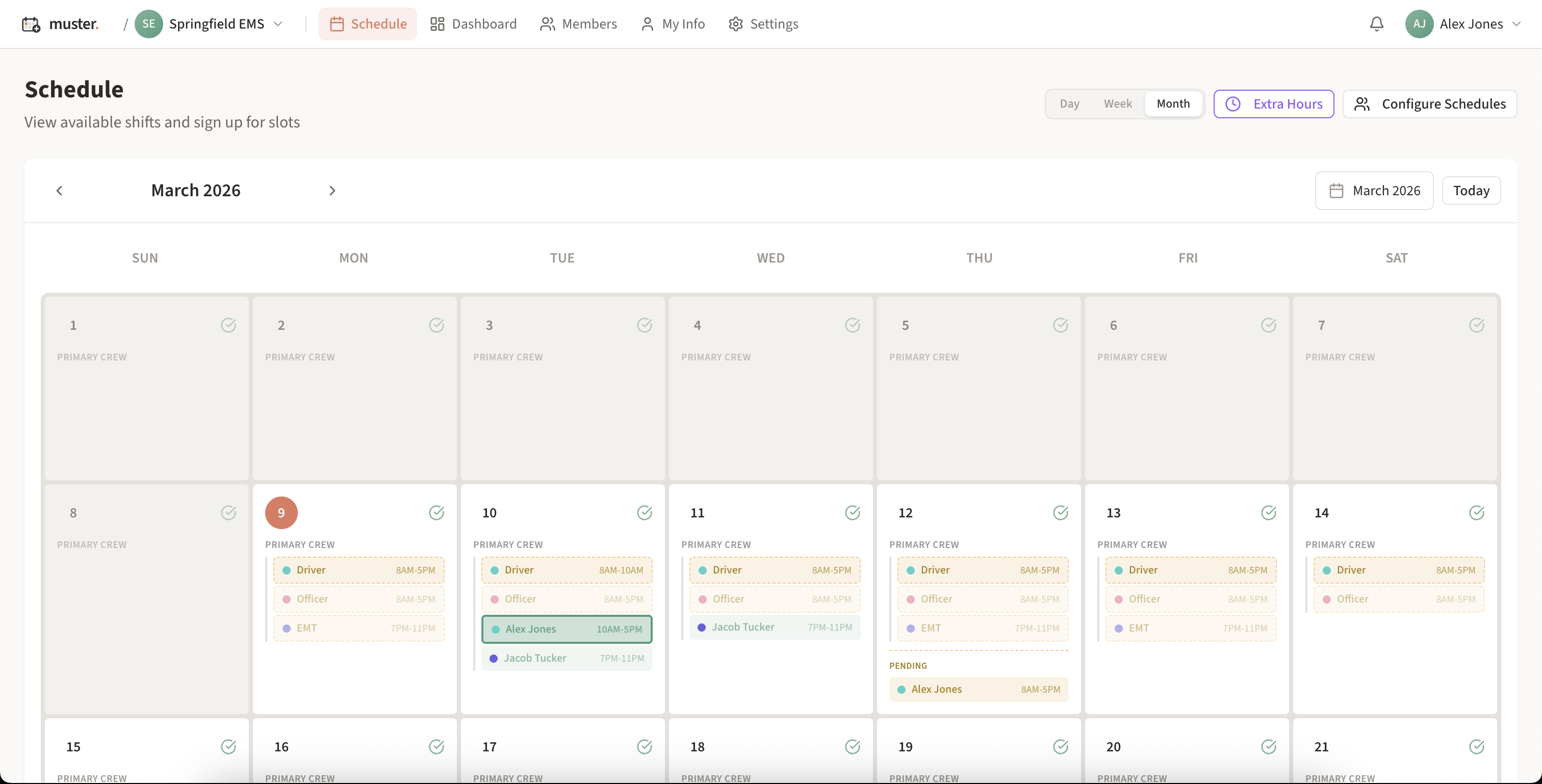Click check-circle icon on March 14
This screenshot has height=784, width=1542.
(x=1476, y=512)
